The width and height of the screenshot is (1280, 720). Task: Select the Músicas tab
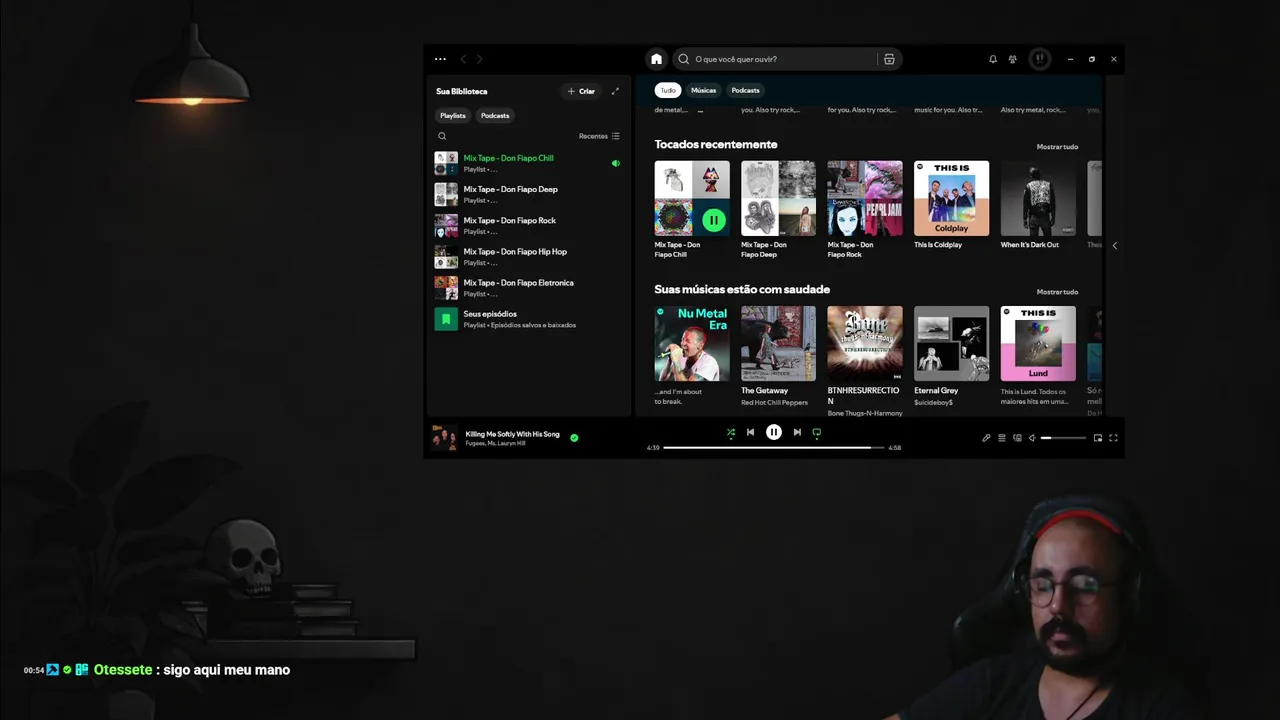[703, 90]
